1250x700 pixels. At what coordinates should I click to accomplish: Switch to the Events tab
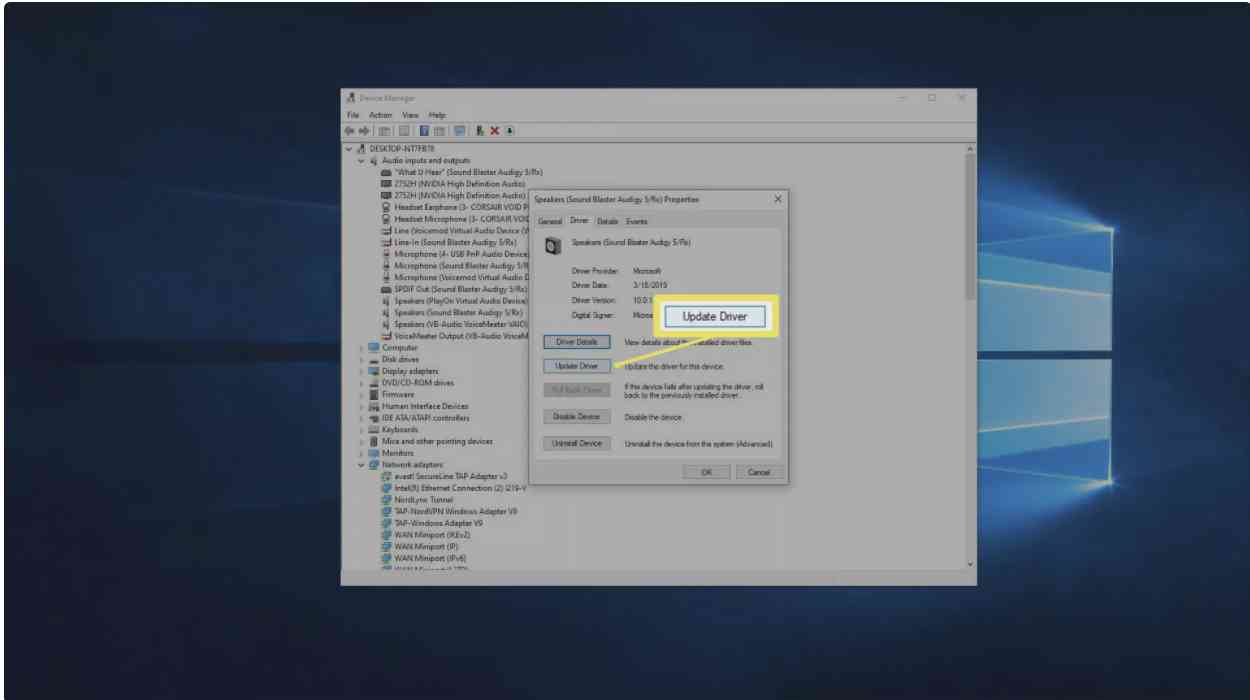637,221
